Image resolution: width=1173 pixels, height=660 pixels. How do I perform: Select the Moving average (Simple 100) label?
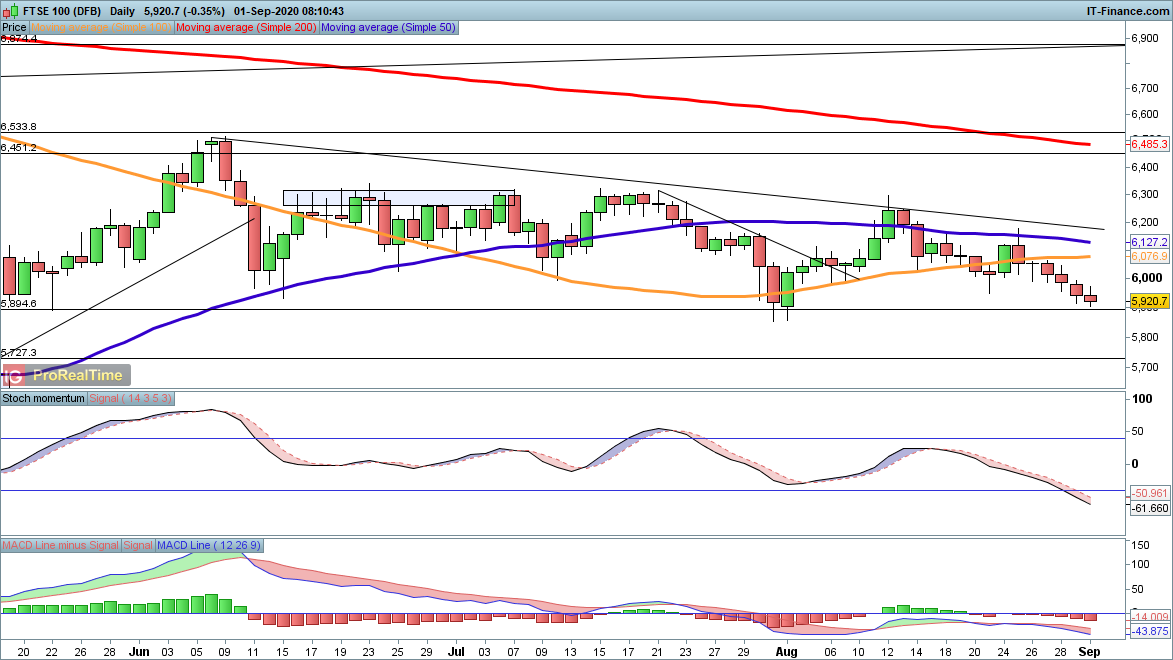coord(102,28)
